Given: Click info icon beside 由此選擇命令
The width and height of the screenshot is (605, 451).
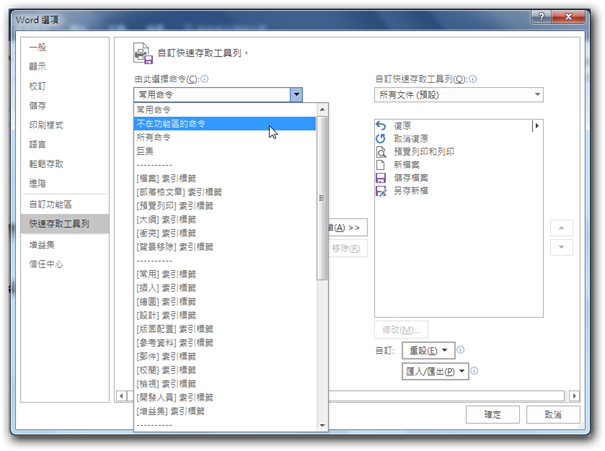Looking at the screenshot, I should coord(204,79).
